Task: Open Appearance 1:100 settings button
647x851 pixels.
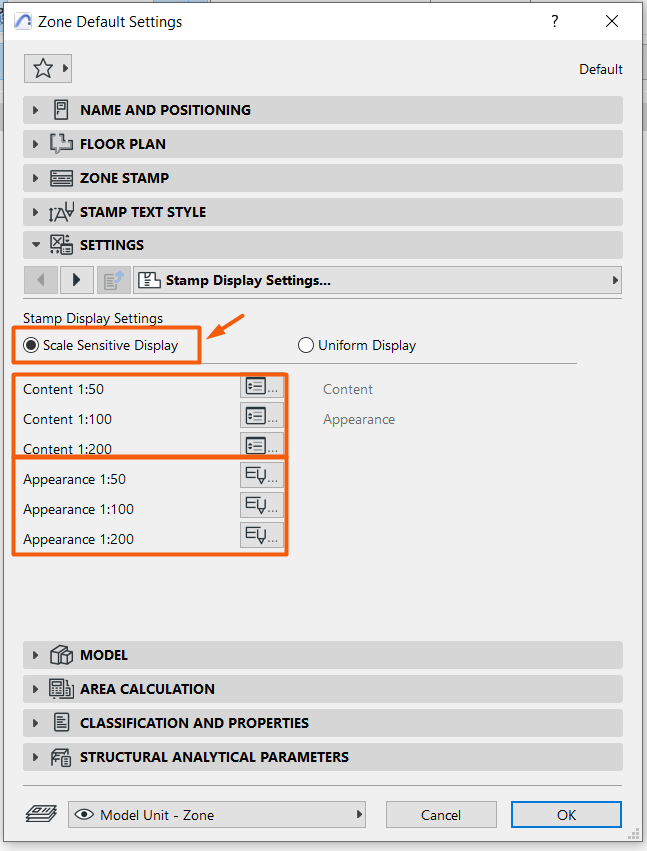Action: (x=262, y=506)
